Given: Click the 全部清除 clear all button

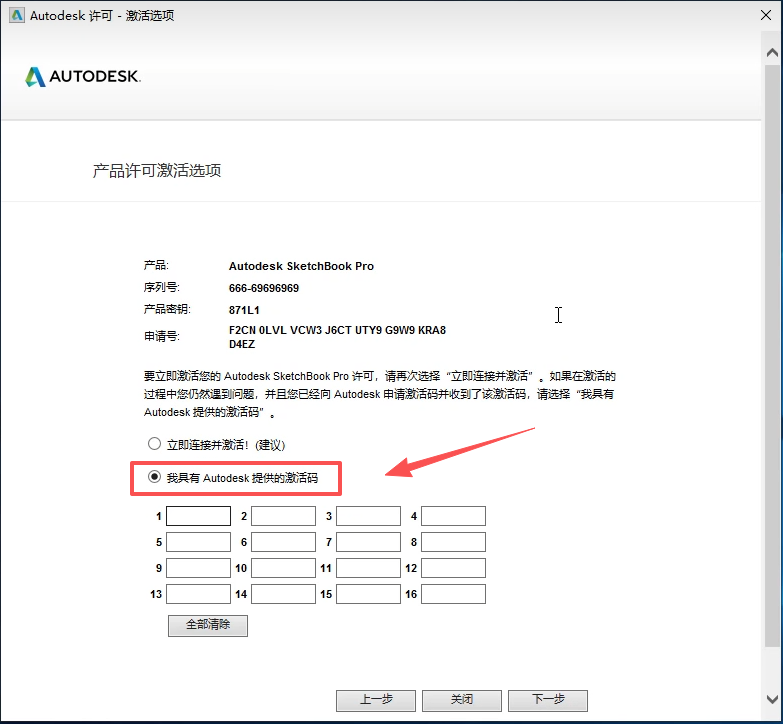Looking at the screenshot, I should tap(208, 625).
